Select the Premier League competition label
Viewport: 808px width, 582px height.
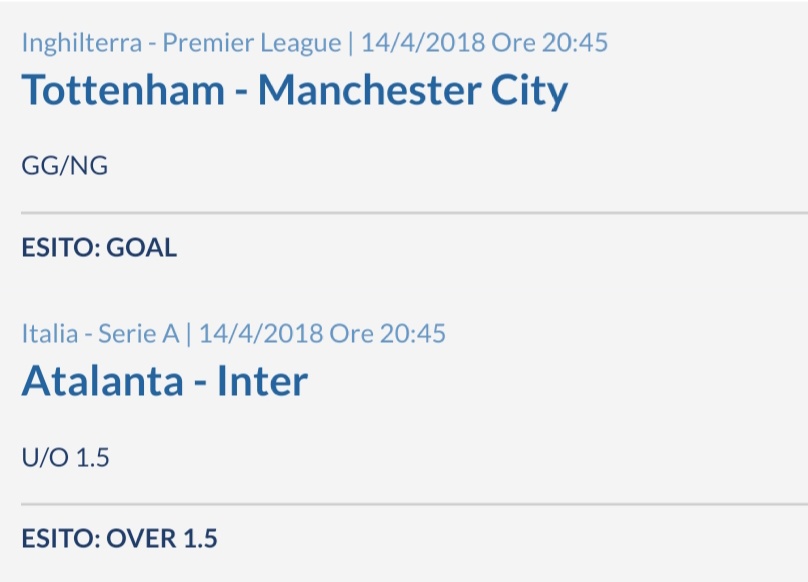click(252, 43)
